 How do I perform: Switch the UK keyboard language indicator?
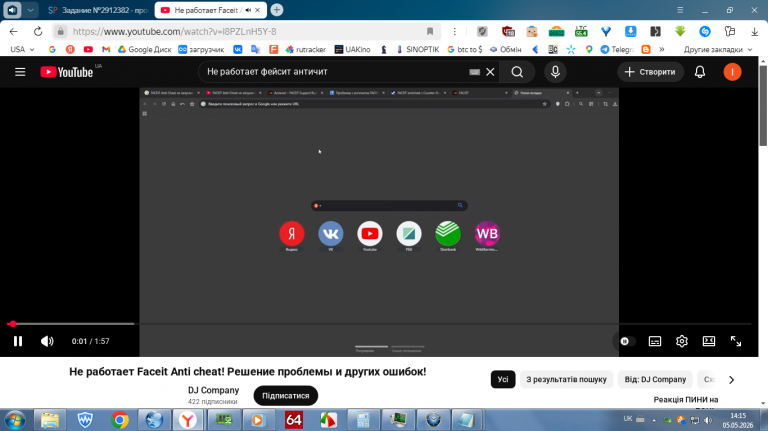coord(628,419)
